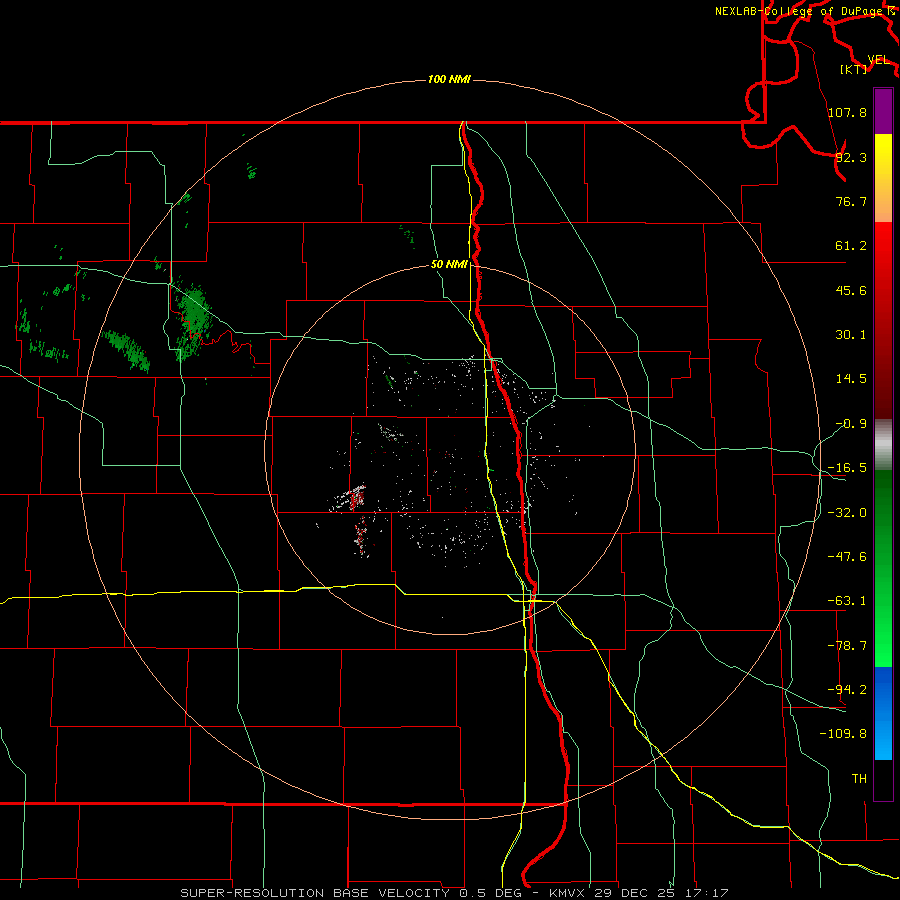Select the 61.2 scale value

[x=851, y=246]
